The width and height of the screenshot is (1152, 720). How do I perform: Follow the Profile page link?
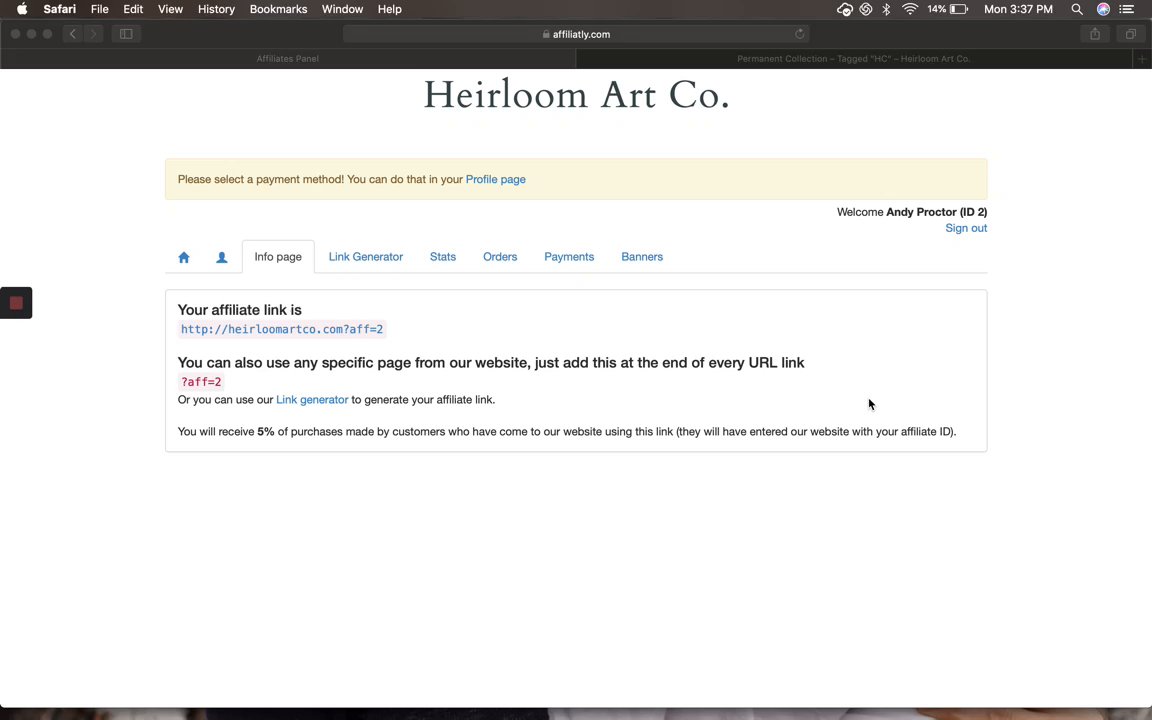495,179
